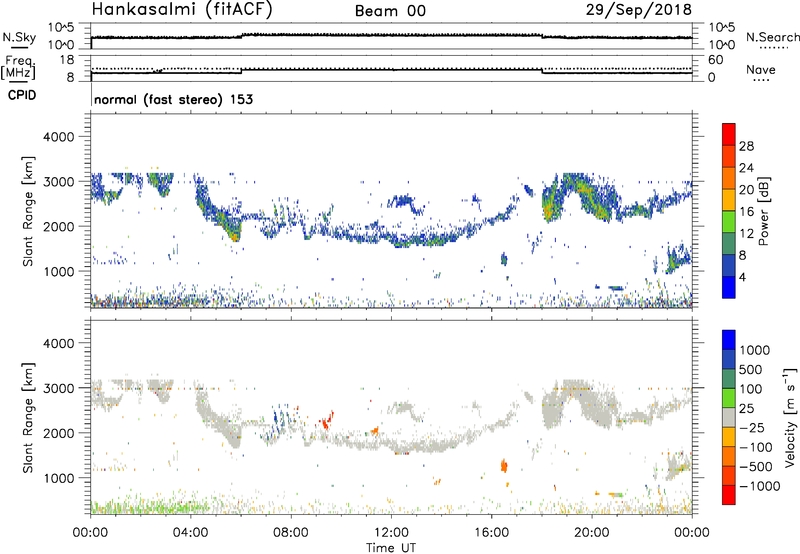Click the "Nave" legend label
Viewport: 800px width, 554px height.
tap(761, 69)
